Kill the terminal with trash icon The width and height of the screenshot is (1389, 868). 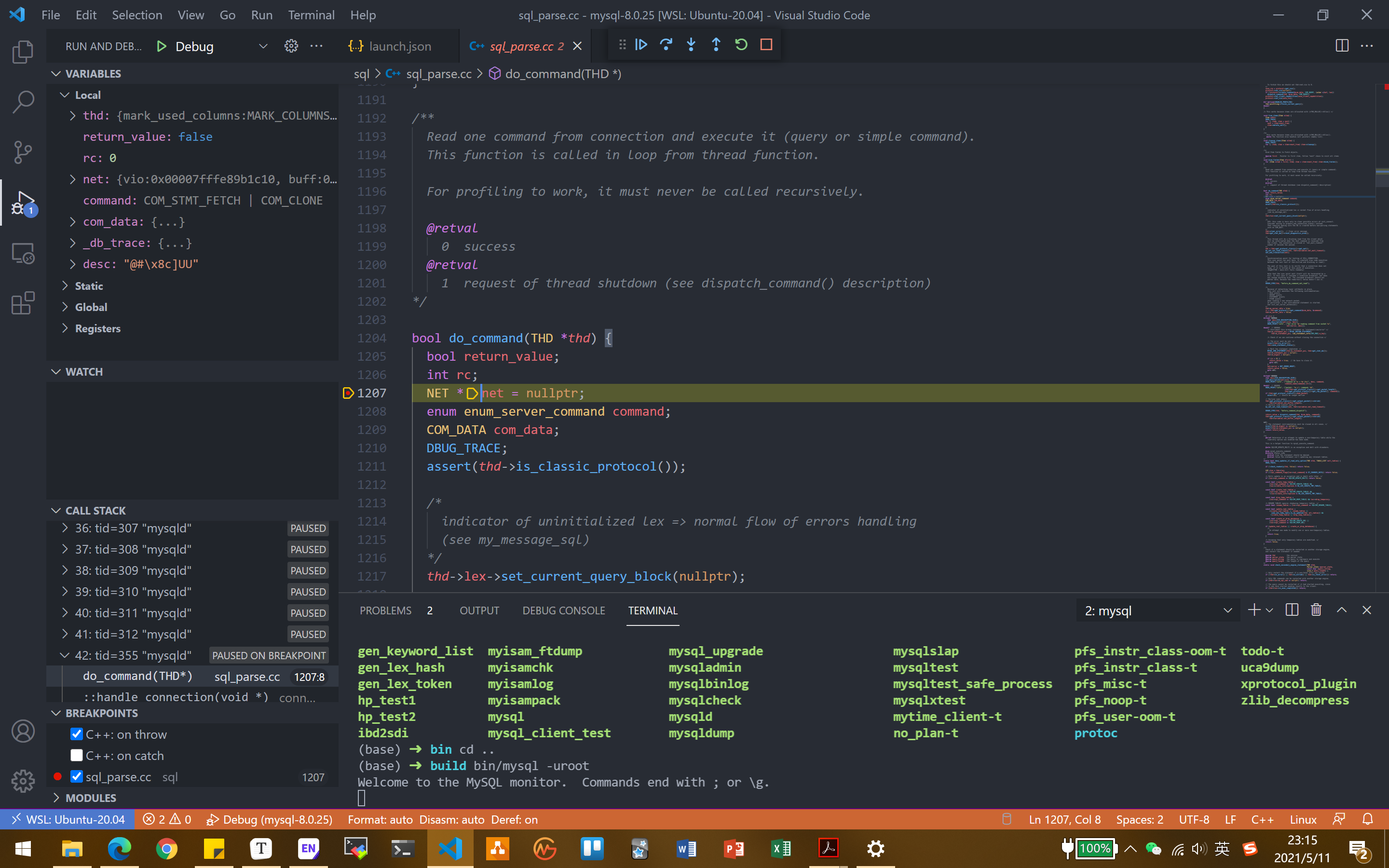(x=1316, y=610)
